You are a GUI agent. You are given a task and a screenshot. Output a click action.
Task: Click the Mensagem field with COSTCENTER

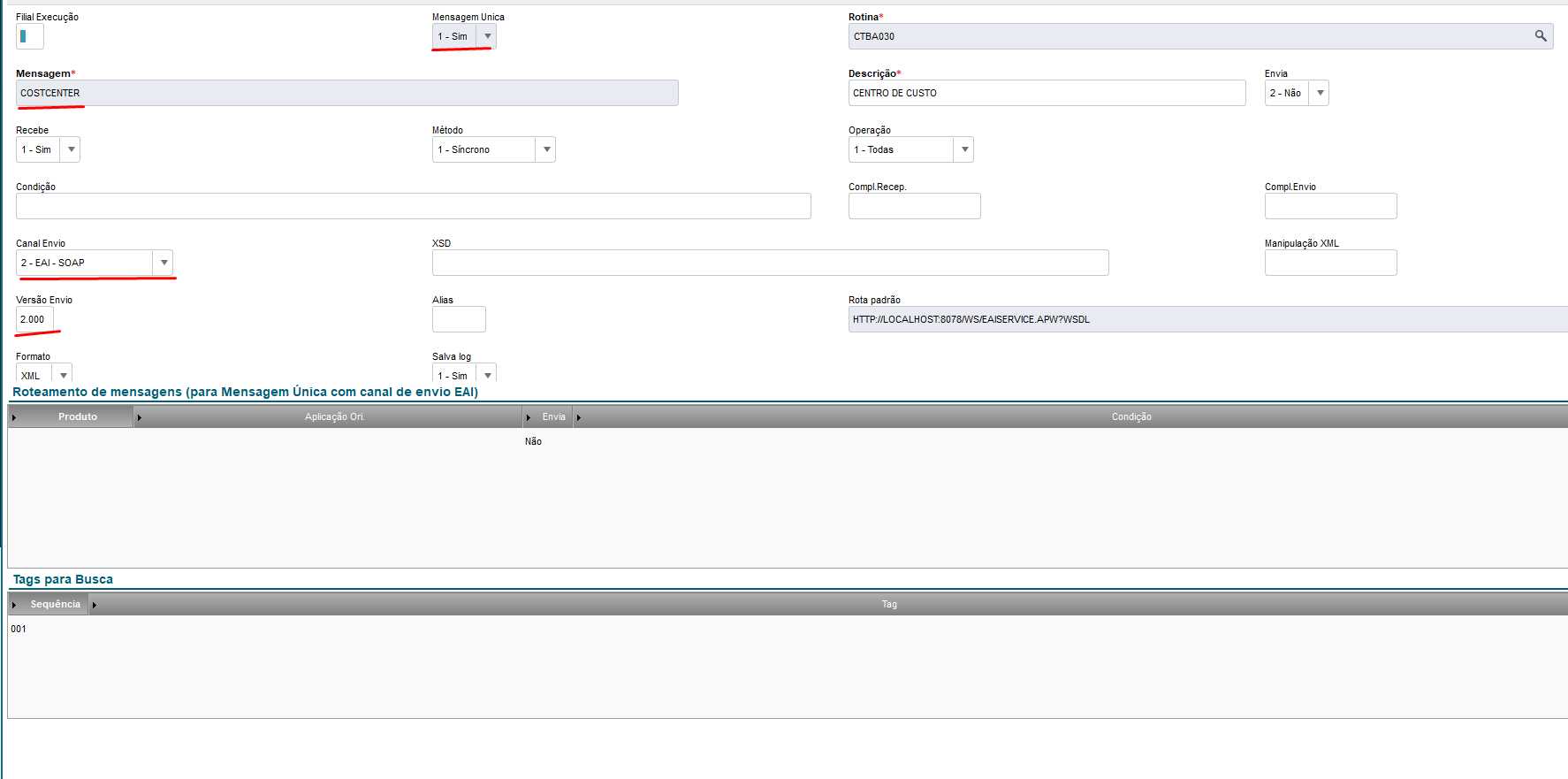click(x=347, y=93)
